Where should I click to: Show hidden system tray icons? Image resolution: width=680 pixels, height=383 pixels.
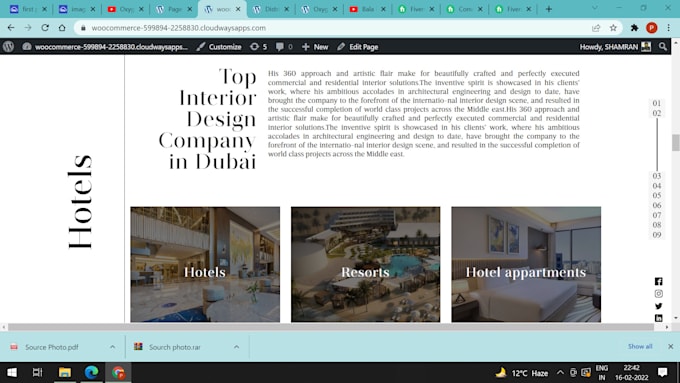(x=560, y=373)
